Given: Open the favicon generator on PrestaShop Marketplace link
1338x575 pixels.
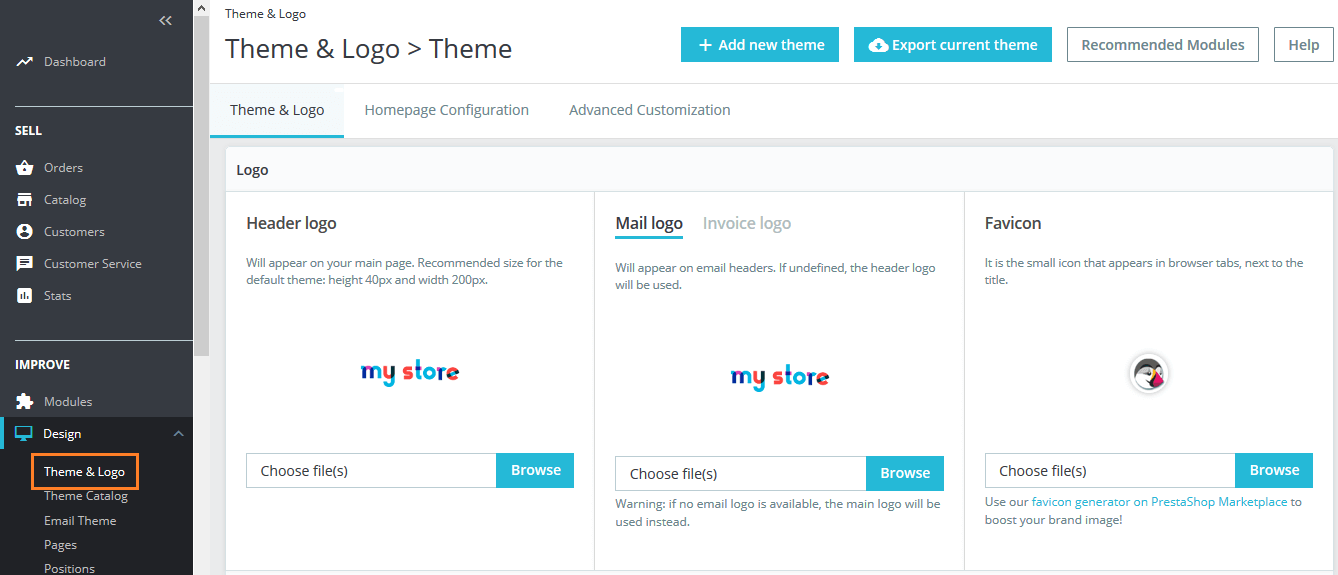Looking at the screenshot, I should coord(1160,502).
